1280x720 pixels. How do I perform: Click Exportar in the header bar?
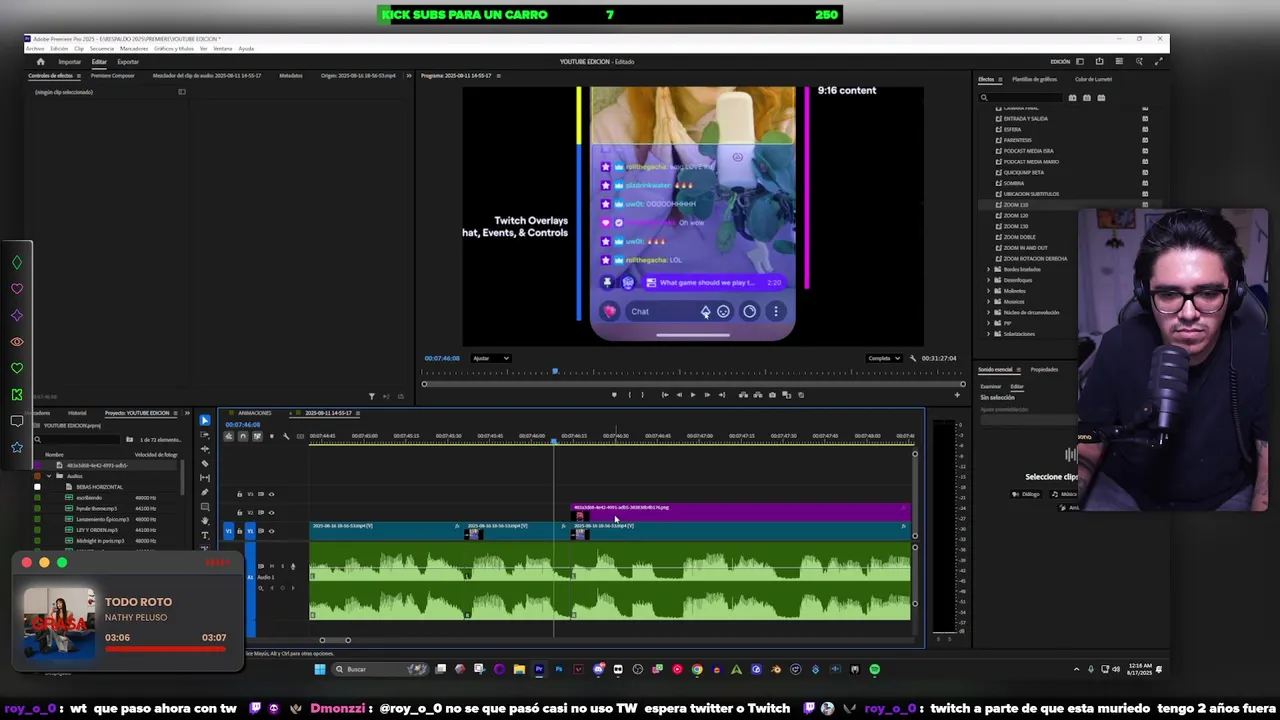coord(128,62)
